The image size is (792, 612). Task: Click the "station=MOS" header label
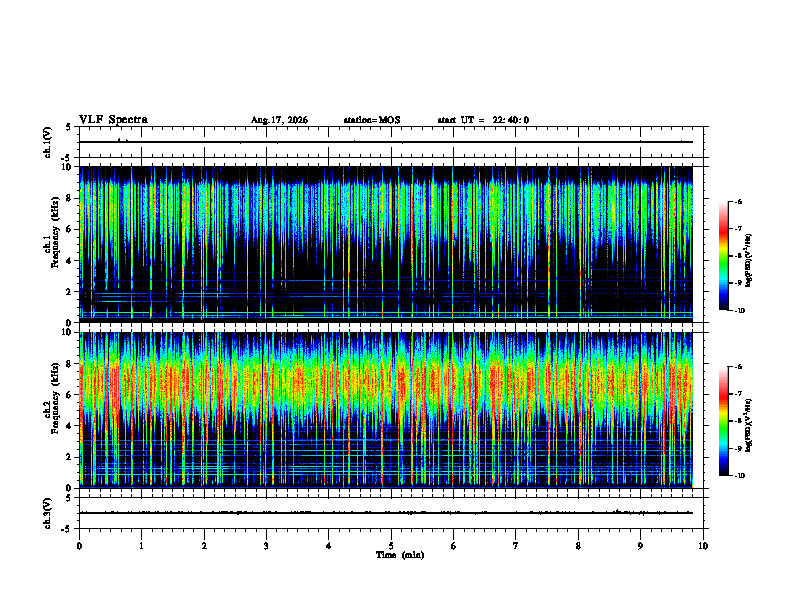[x=372, y=120]
